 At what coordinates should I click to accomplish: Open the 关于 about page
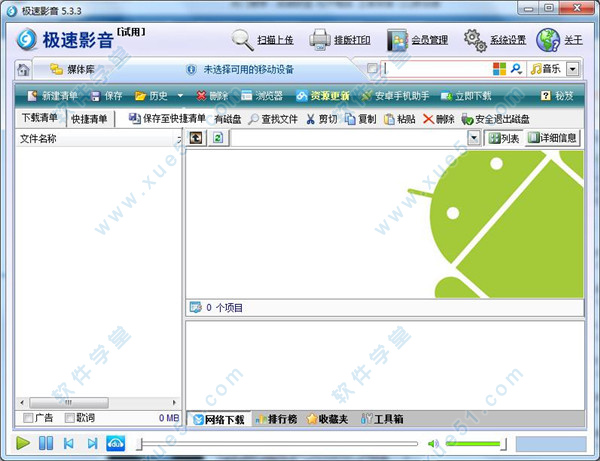(x=573, y=40)
